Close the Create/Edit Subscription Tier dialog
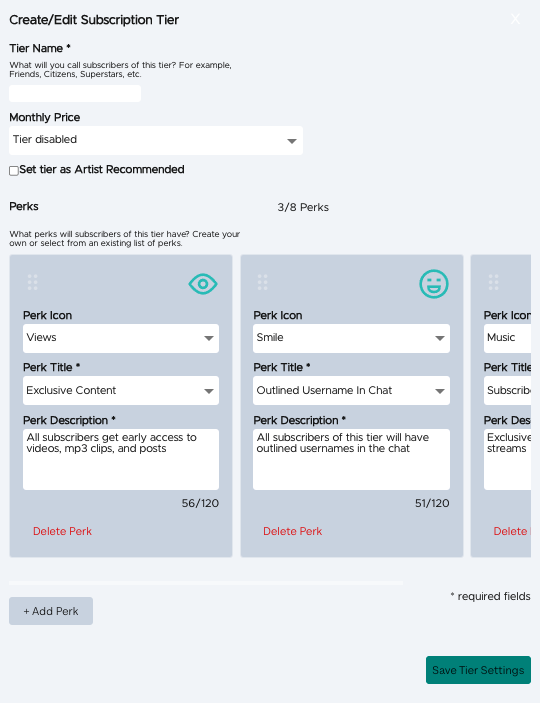Screen dimensions: 540x703 pyautogui.click(x=515, y=19)
